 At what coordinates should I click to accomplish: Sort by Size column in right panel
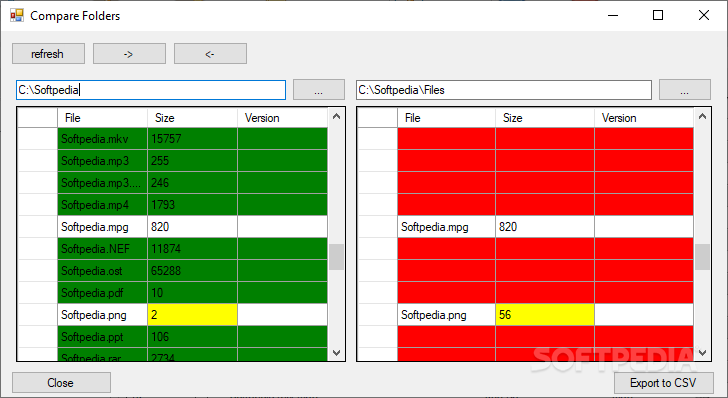tap(545, 118)
